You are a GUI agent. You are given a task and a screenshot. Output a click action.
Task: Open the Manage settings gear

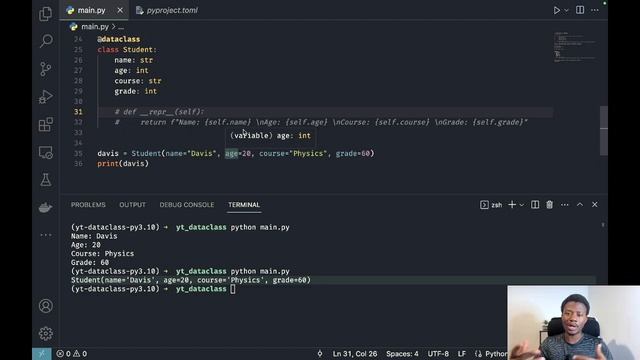[46, 333]
